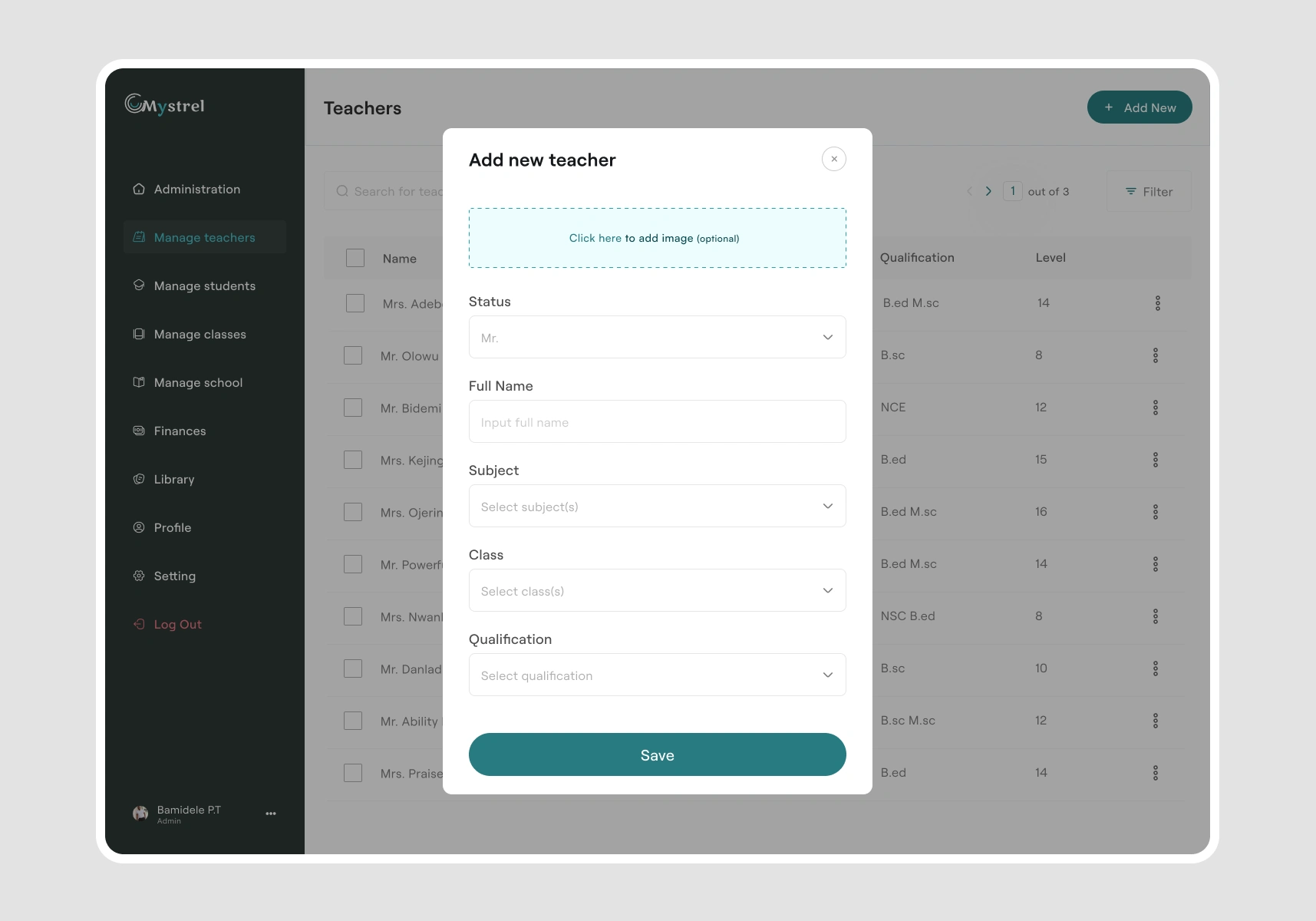
Task: Click Bamidele P.T avatar picture
Action: pyautogui.click(x=140, y=814)
